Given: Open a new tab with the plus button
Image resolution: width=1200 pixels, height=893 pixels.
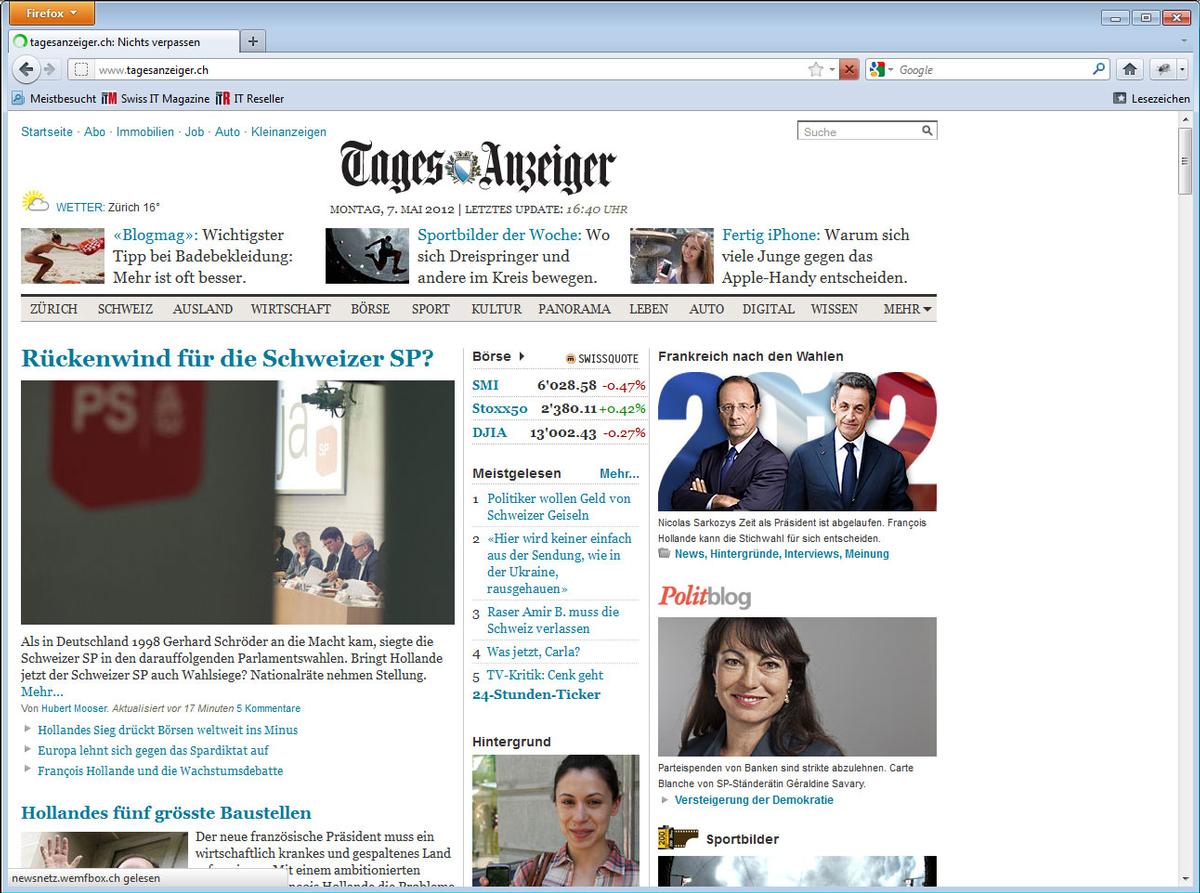Looking at the screenshot, I should 253,41.
